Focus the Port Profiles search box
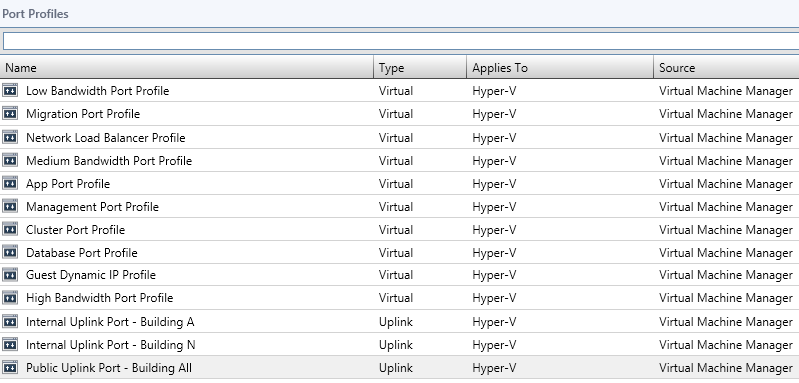 [401, 41]
